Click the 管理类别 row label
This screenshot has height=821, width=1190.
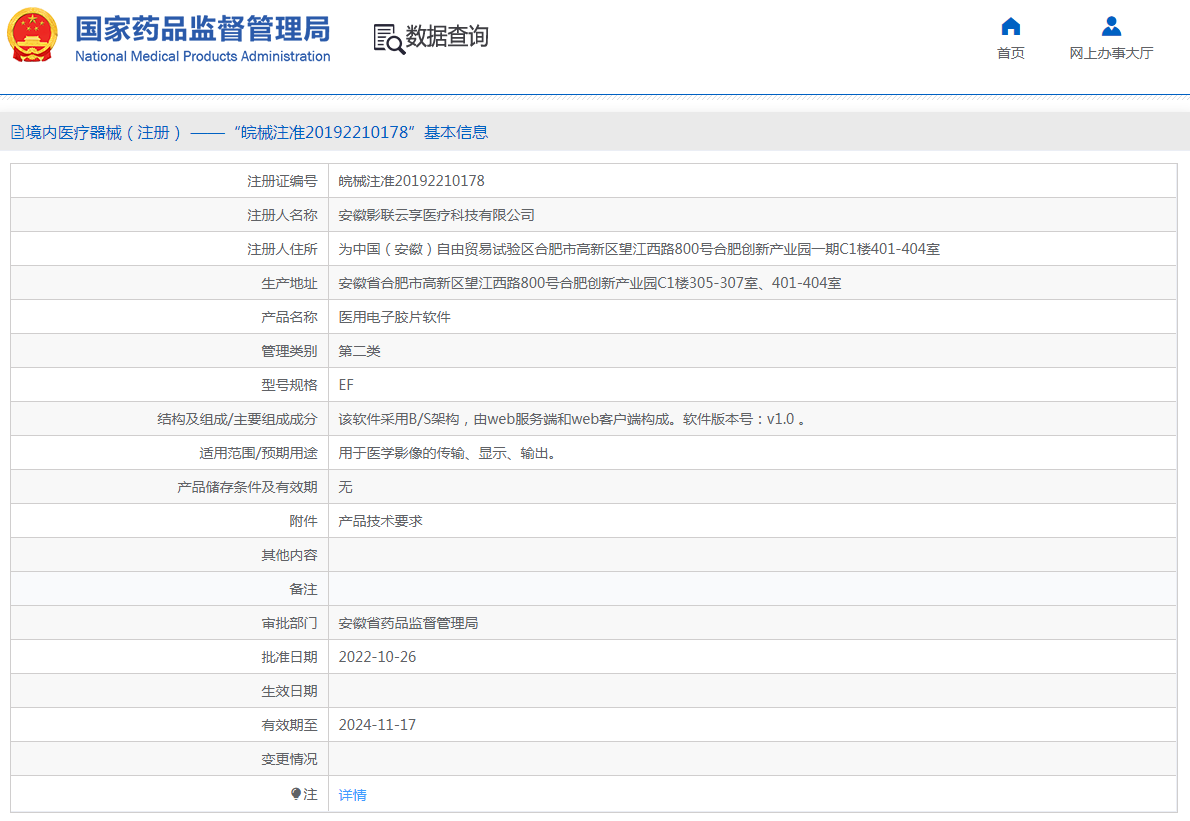pos(289,351)
